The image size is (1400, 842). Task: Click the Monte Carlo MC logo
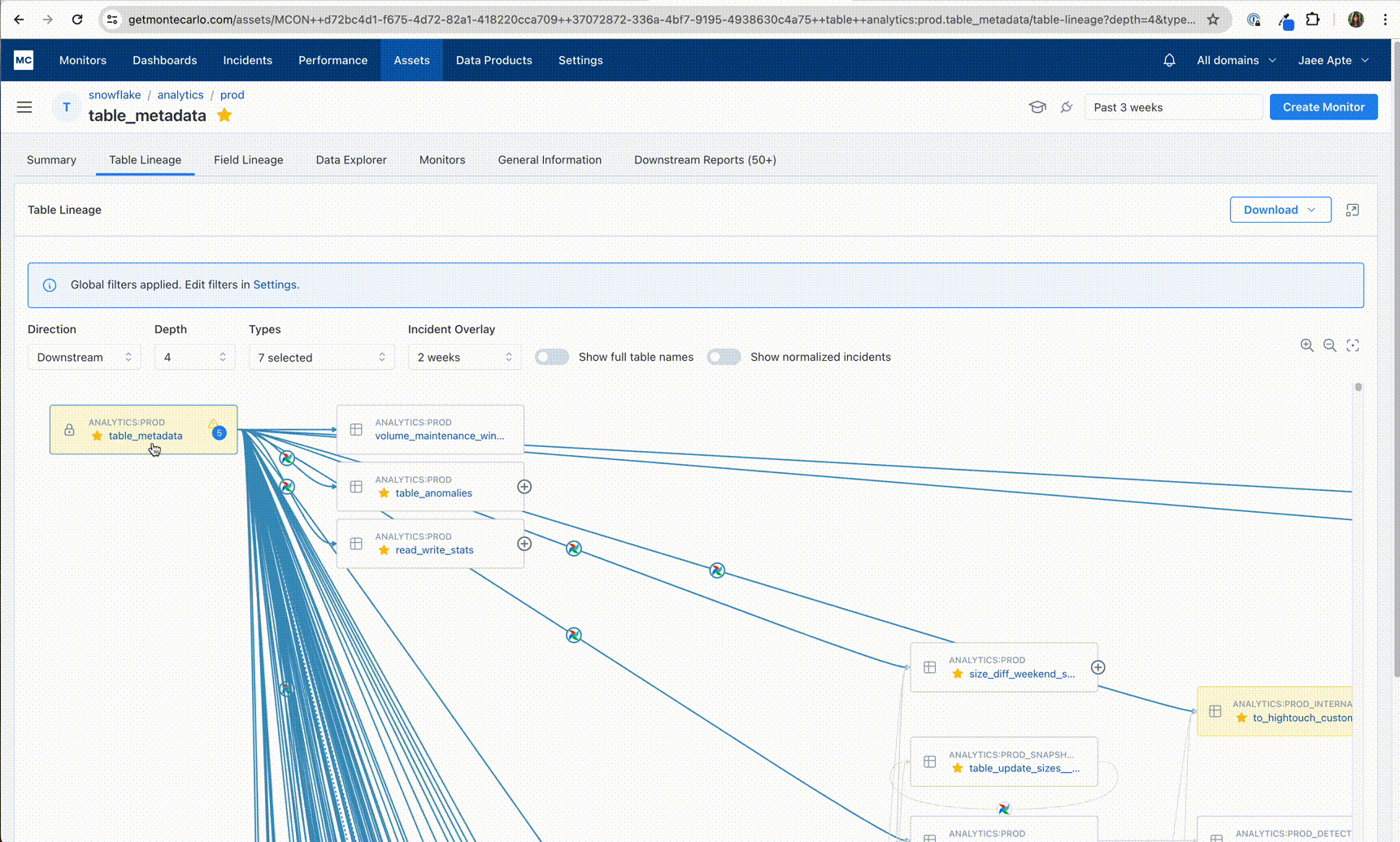24,60
